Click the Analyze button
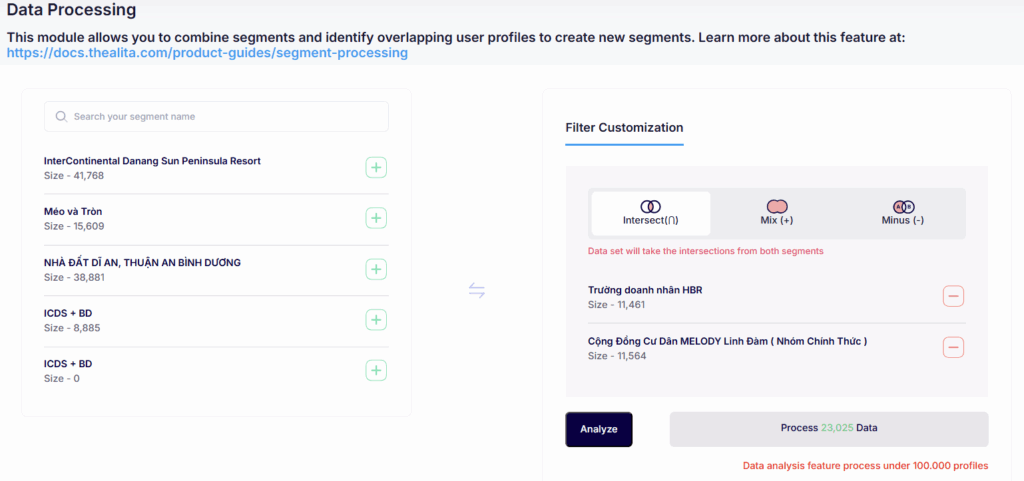The image size is (1024, 481). (x=599, y=429)
